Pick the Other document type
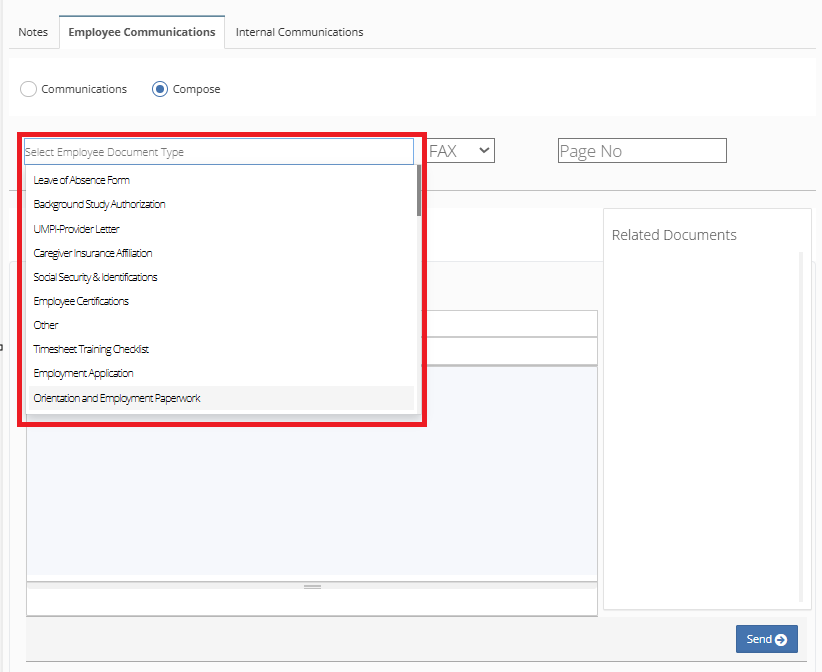This screenshot has width=822, height=672. pos(46,325)
